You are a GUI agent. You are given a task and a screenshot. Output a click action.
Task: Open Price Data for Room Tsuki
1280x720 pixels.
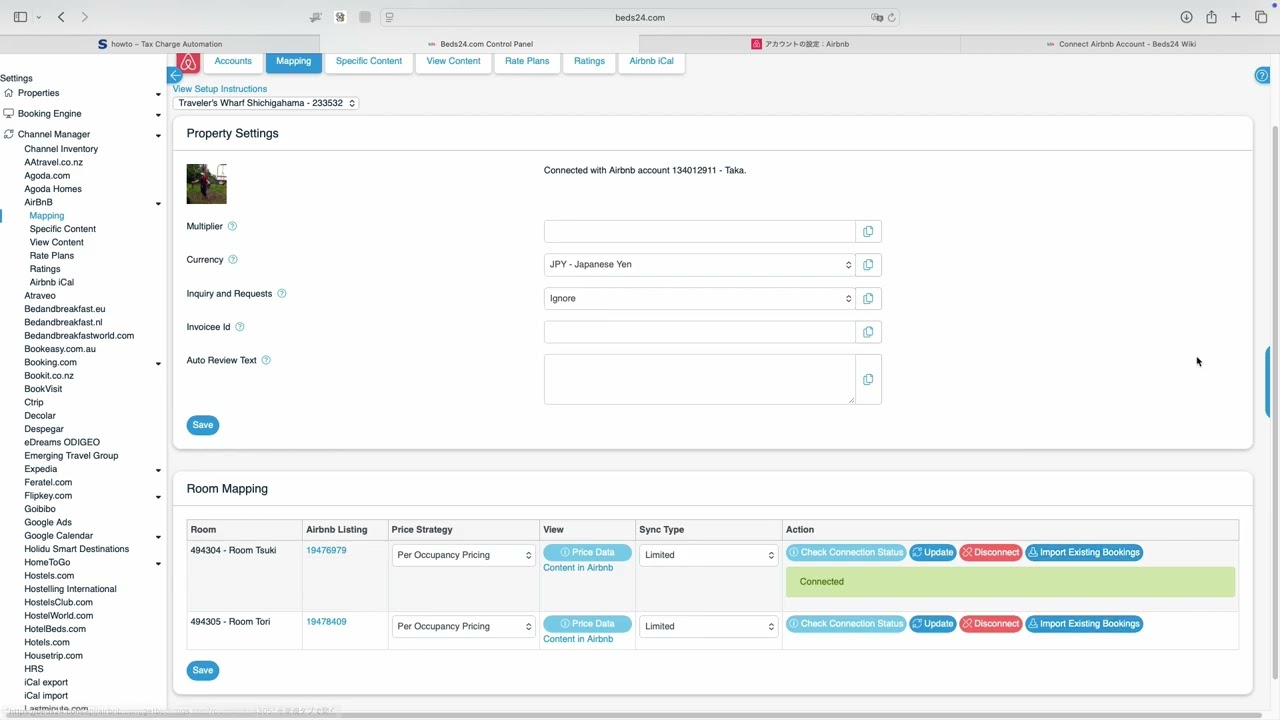coord(587,553)
